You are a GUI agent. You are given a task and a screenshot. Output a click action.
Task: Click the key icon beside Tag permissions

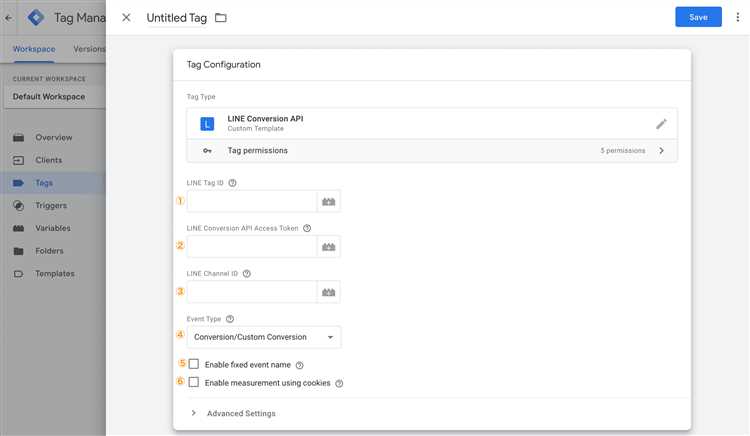pyautogui.click(x=207, y=151)
